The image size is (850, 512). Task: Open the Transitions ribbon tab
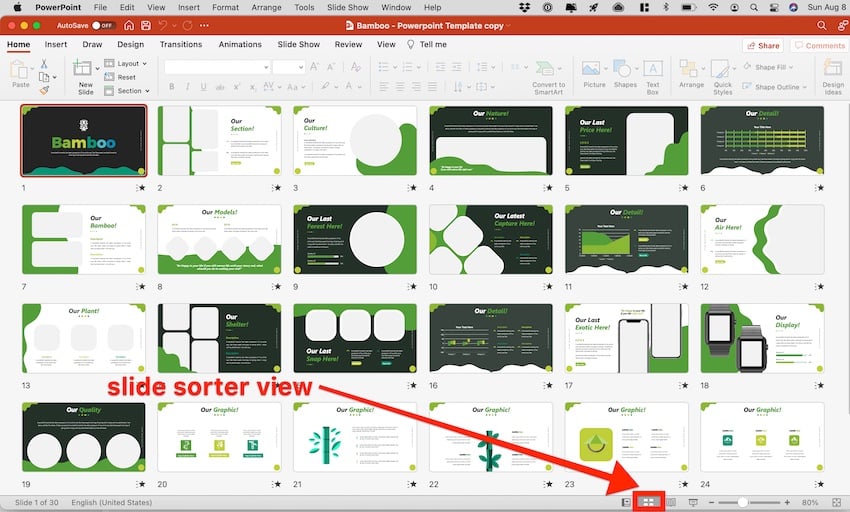point(181,44)
